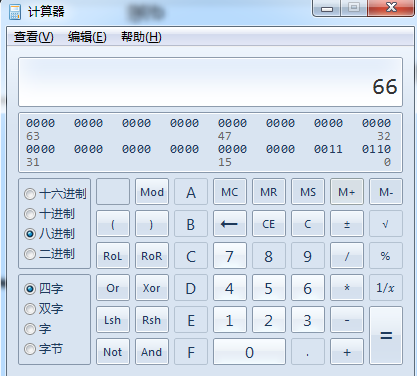
Task: Click the bit group 0011 in binary display
Action: click(328, 149)
